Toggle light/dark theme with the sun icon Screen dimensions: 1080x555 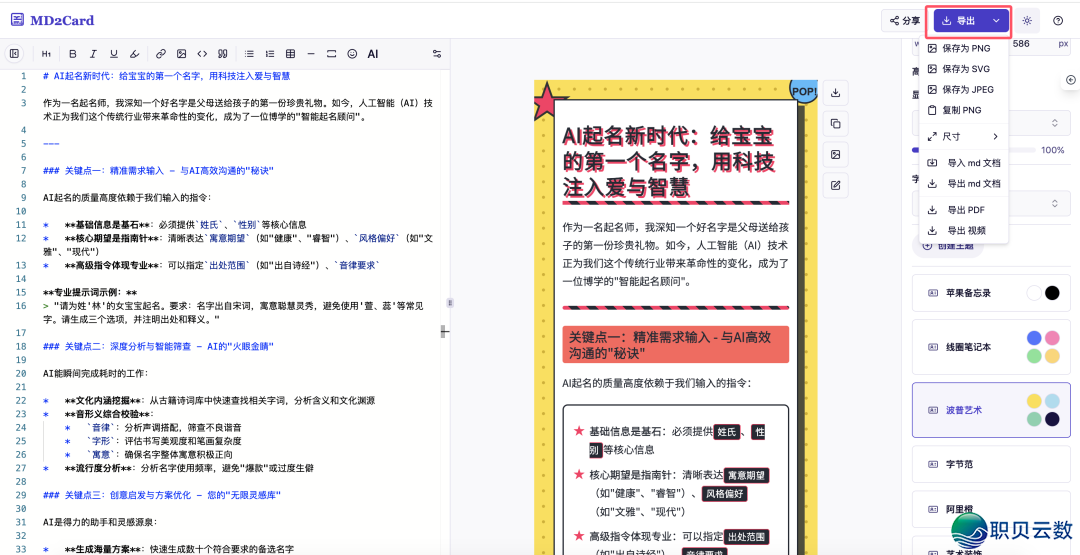(x=1027, y=21)
